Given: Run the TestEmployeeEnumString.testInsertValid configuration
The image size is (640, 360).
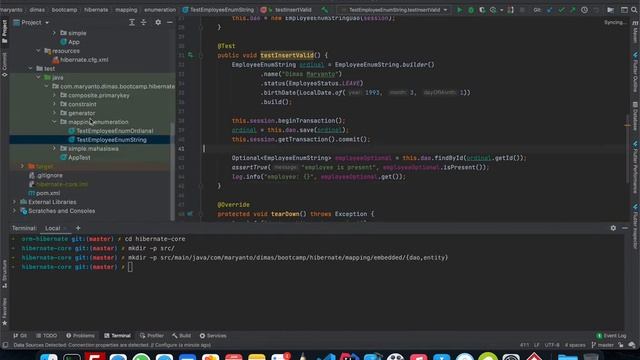Looking at the screenshot, I should click(x=459, y=10).
